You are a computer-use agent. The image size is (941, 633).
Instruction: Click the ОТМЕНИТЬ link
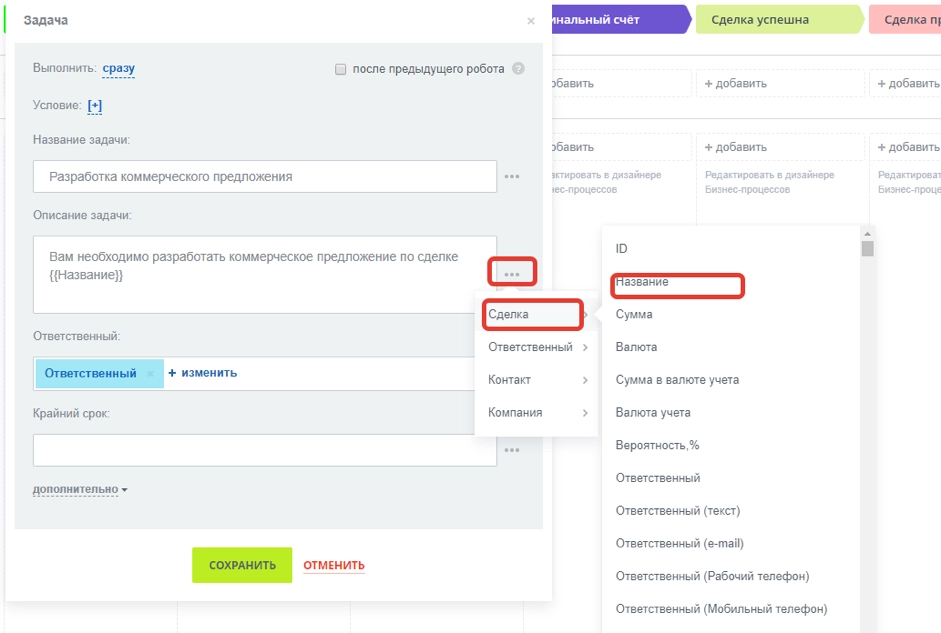(x=334, y=565)
